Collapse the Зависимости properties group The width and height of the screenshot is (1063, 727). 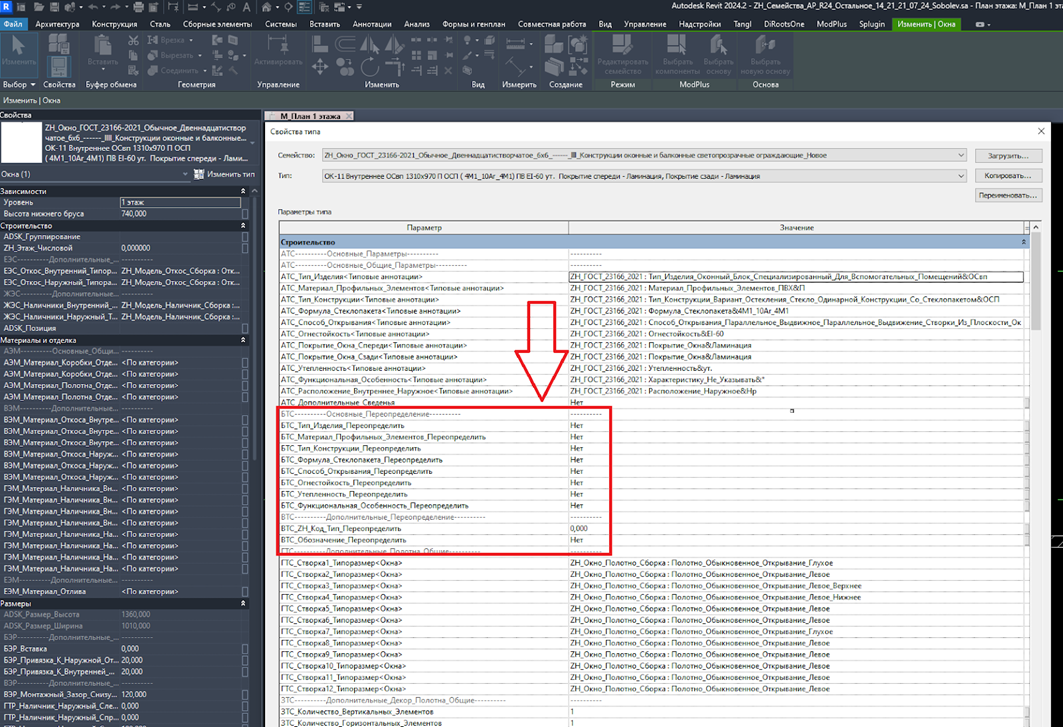243,191
